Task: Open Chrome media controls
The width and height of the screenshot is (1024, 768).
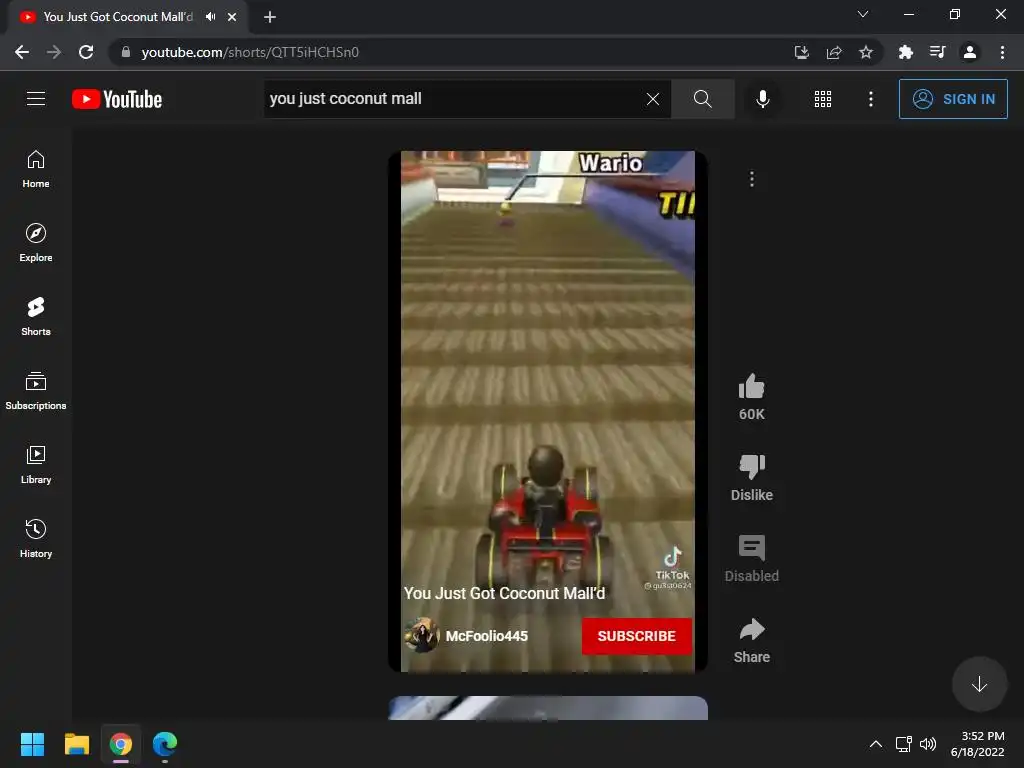Action: [938, 52]
